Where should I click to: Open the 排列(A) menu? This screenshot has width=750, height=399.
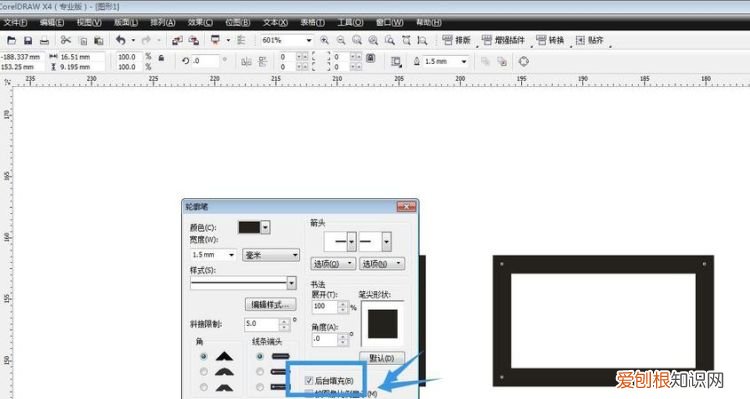163,22
